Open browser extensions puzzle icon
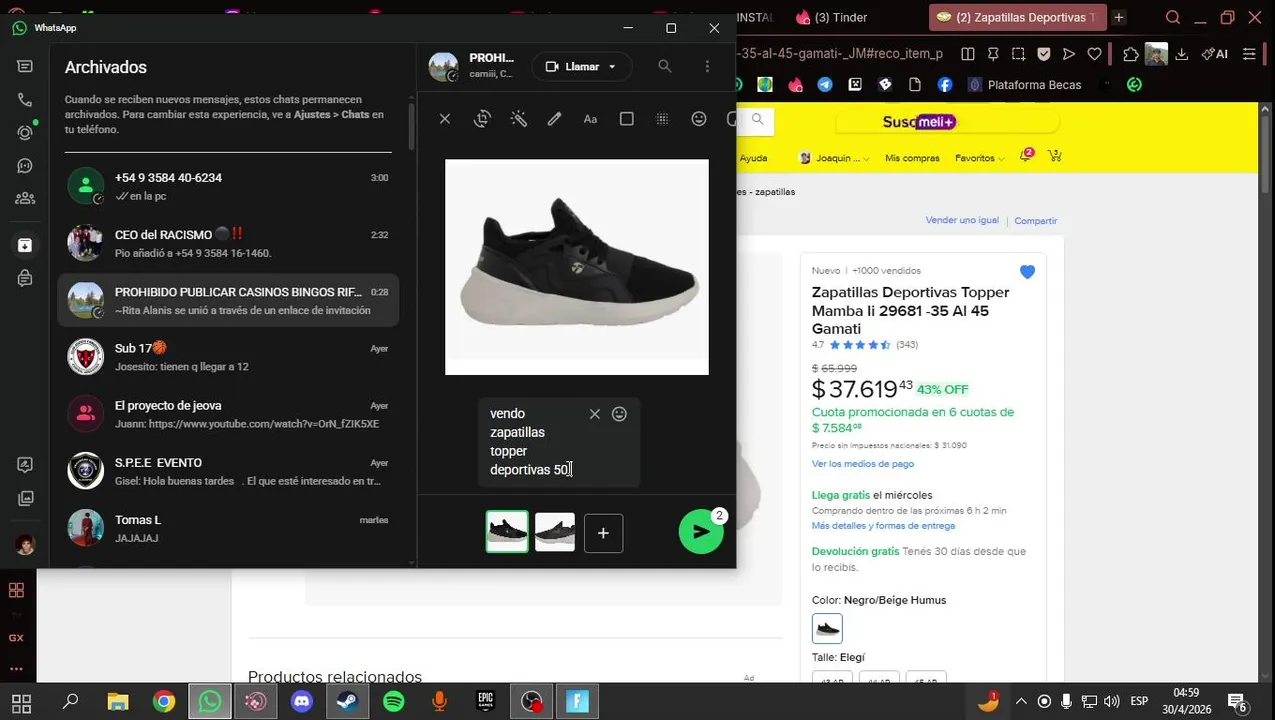The height and width of the screenshot is (720, 1275). click(1131, 55)
